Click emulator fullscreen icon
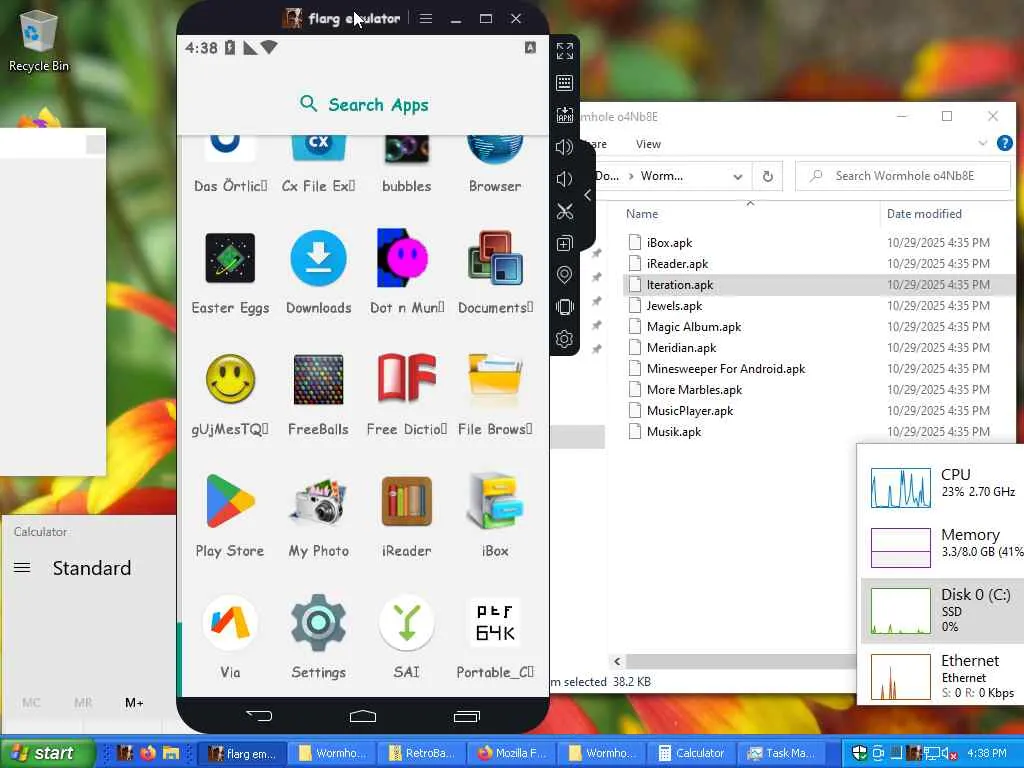 565,51
